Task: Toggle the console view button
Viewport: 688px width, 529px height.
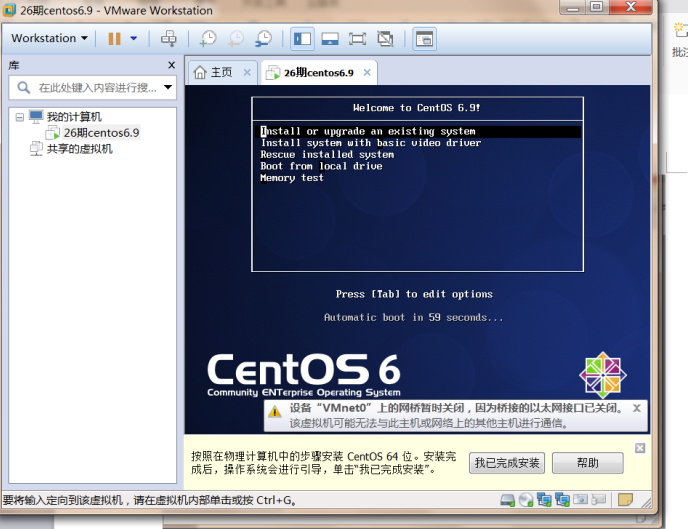Action: point(424,39)
